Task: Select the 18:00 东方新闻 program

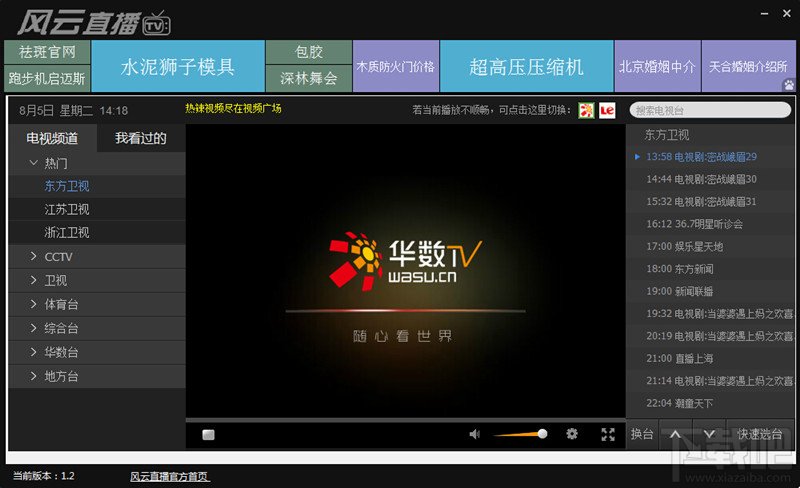Action: (x=710, y=269)
